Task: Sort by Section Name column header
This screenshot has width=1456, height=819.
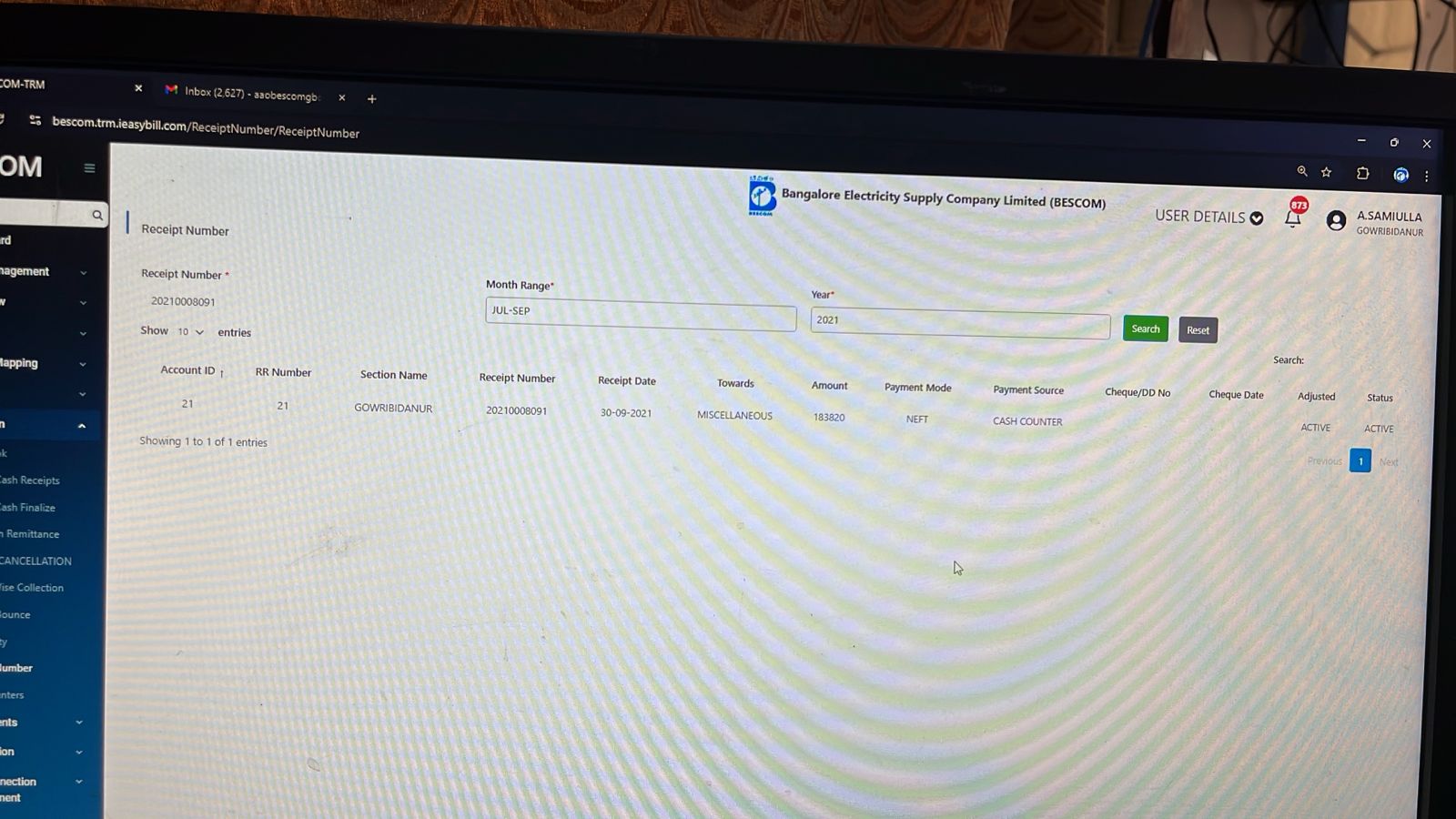Action: pyautogui.click(x=393, y=375)
